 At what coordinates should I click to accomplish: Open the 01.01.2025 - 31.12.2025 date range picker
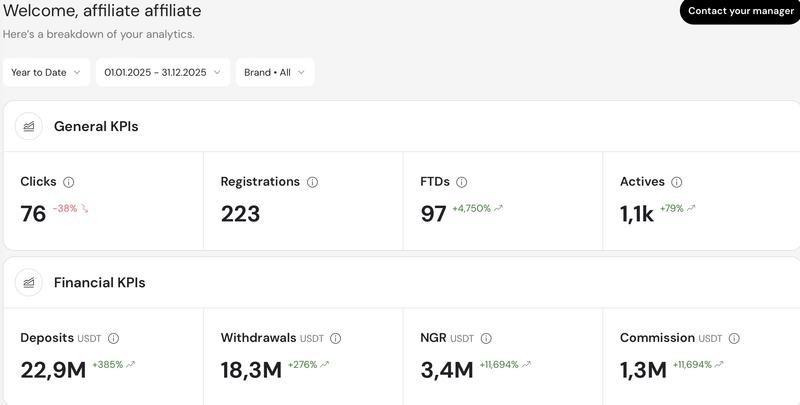[x=163, y=72]
